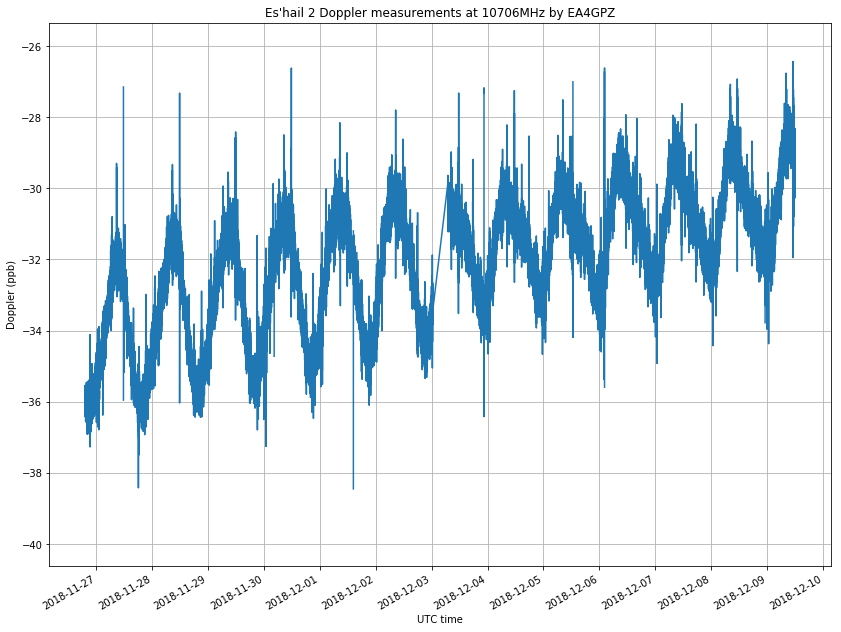Viewport: 841px width, 632px height.
Task: Click the y-axis tick label −38
Action: click(x=32, y=473)
